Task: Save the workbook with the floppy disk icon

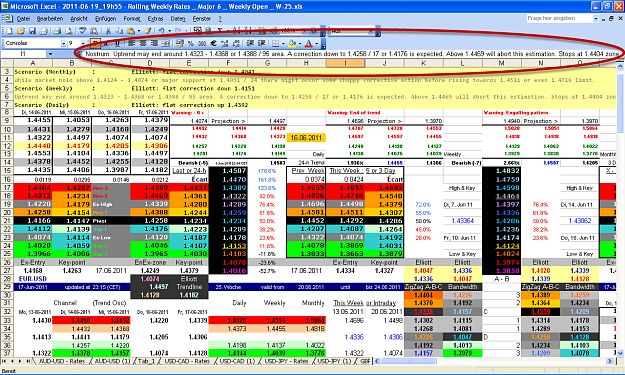Action: [x=32, y=31]
